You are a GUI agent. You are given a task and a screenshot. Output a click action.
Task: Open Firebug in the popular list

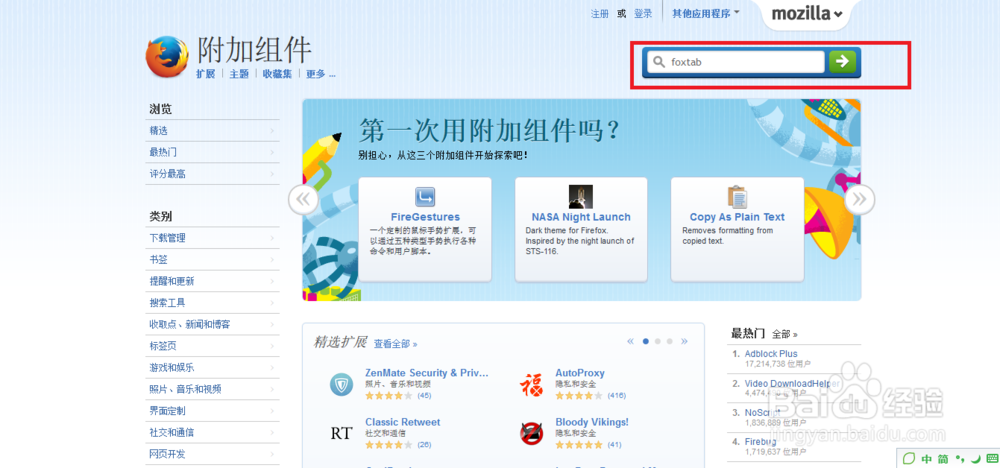760,441
